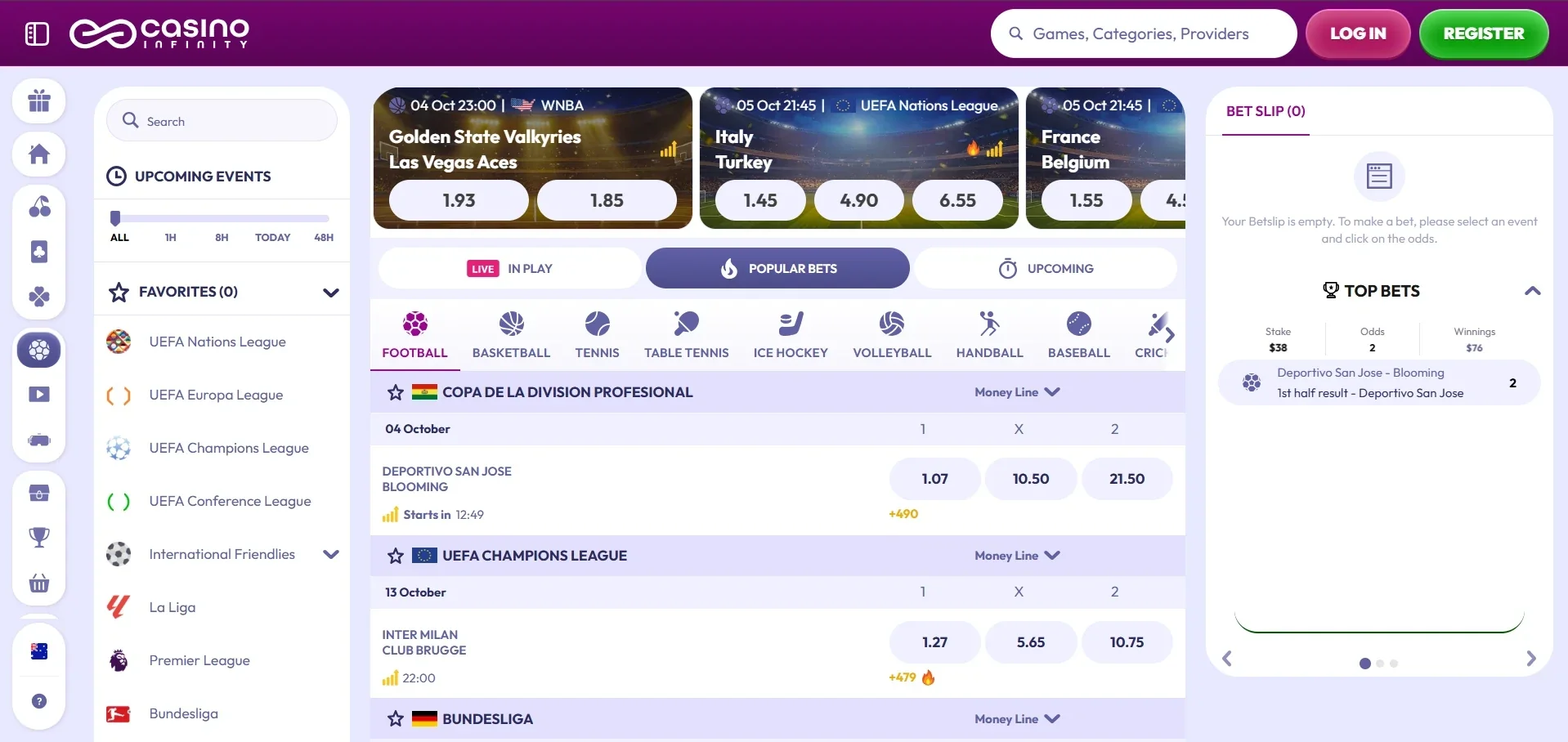Select the soccer ball sports icon in the sidebar
The height and width of the screenshot is (742, 1568).
click(x=39, y=351)
